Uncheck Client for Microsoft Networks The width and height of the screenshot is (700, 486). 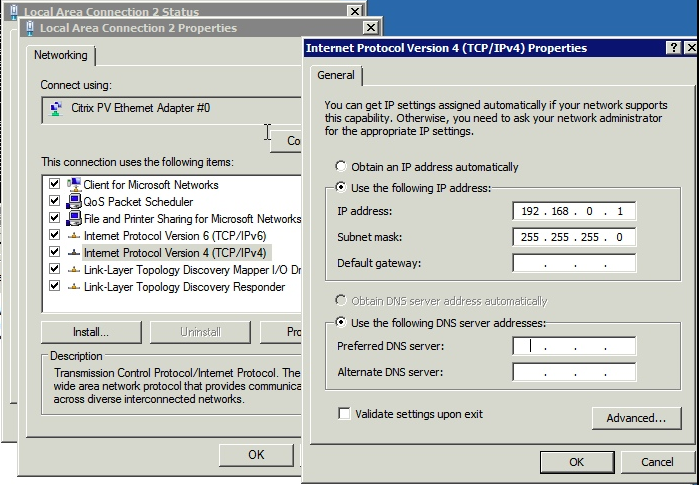tap(54, 183)
